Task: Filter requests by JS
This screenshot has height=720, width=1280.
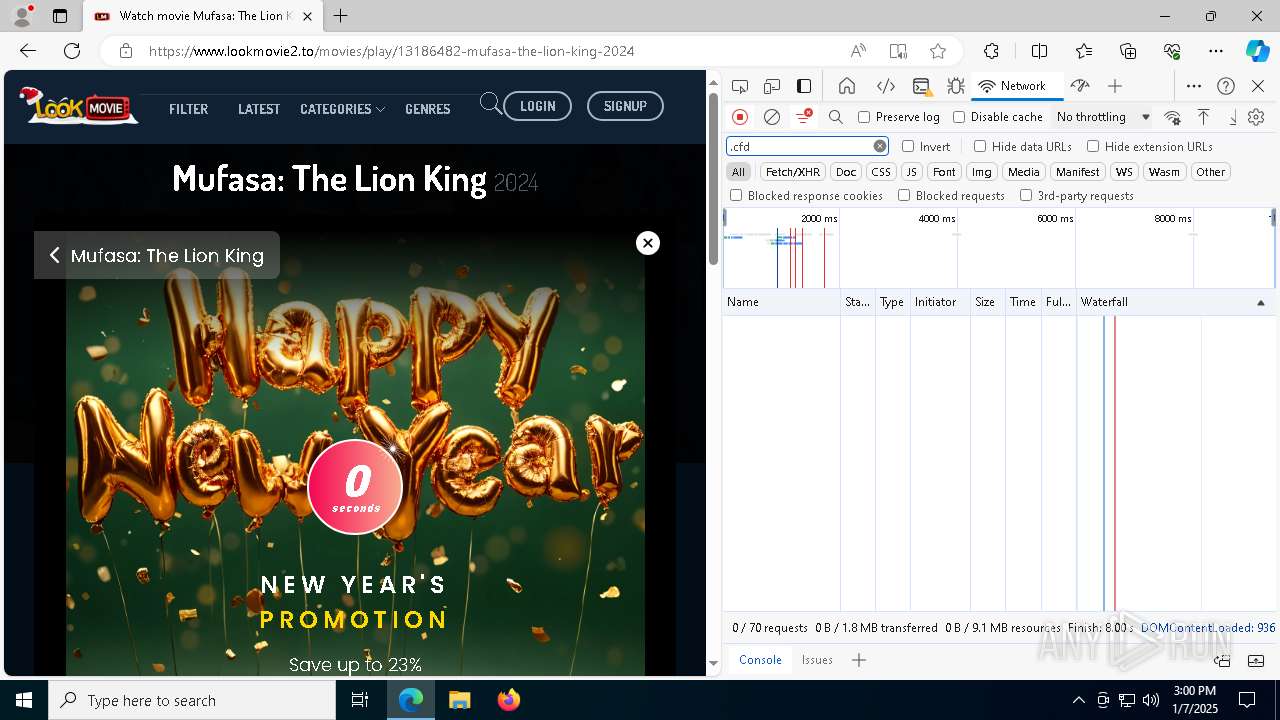Action: click(x=911, y=172)
